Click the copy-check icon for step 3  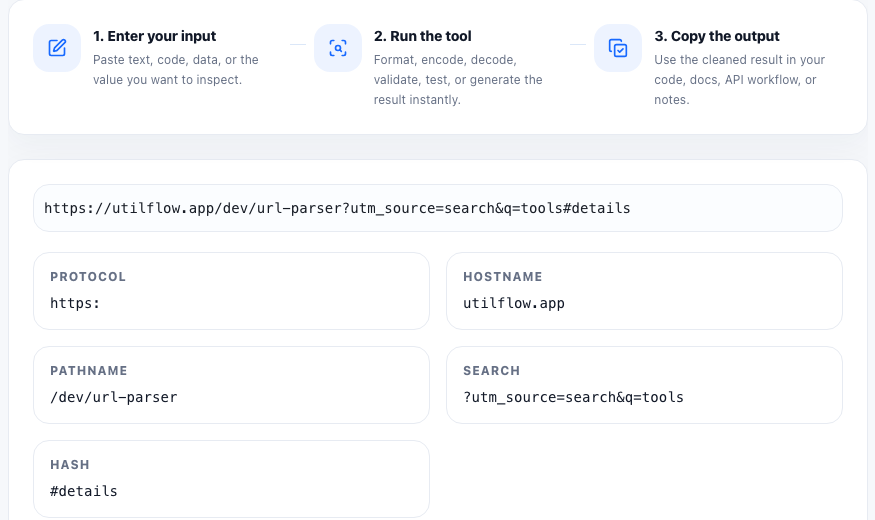coord(618,48)
